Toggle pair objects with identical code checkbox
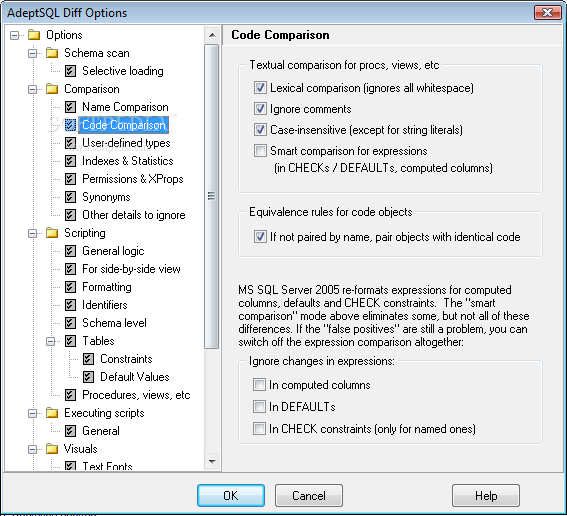 260,237
